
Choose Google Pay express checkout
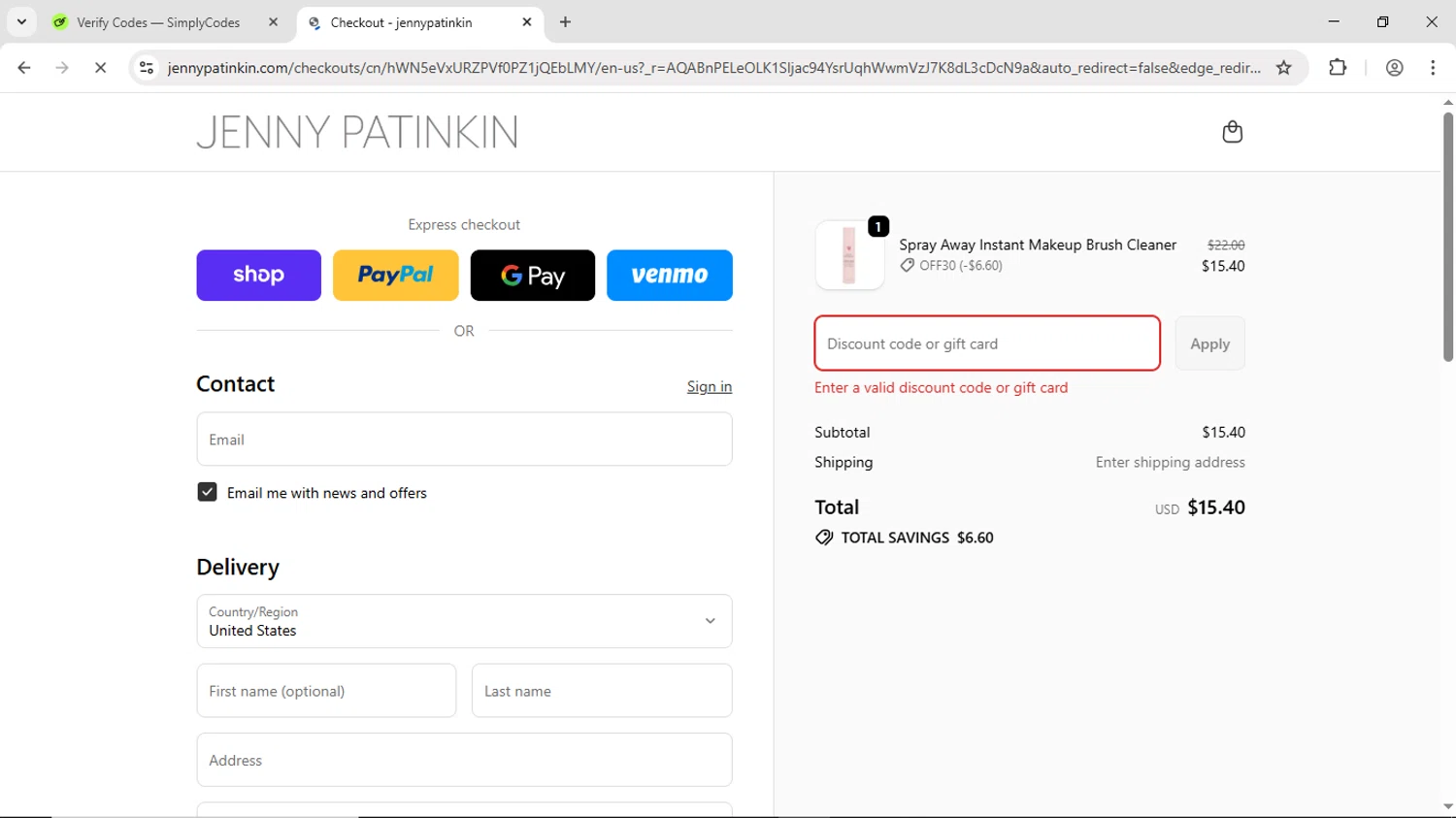coord(533,276)
